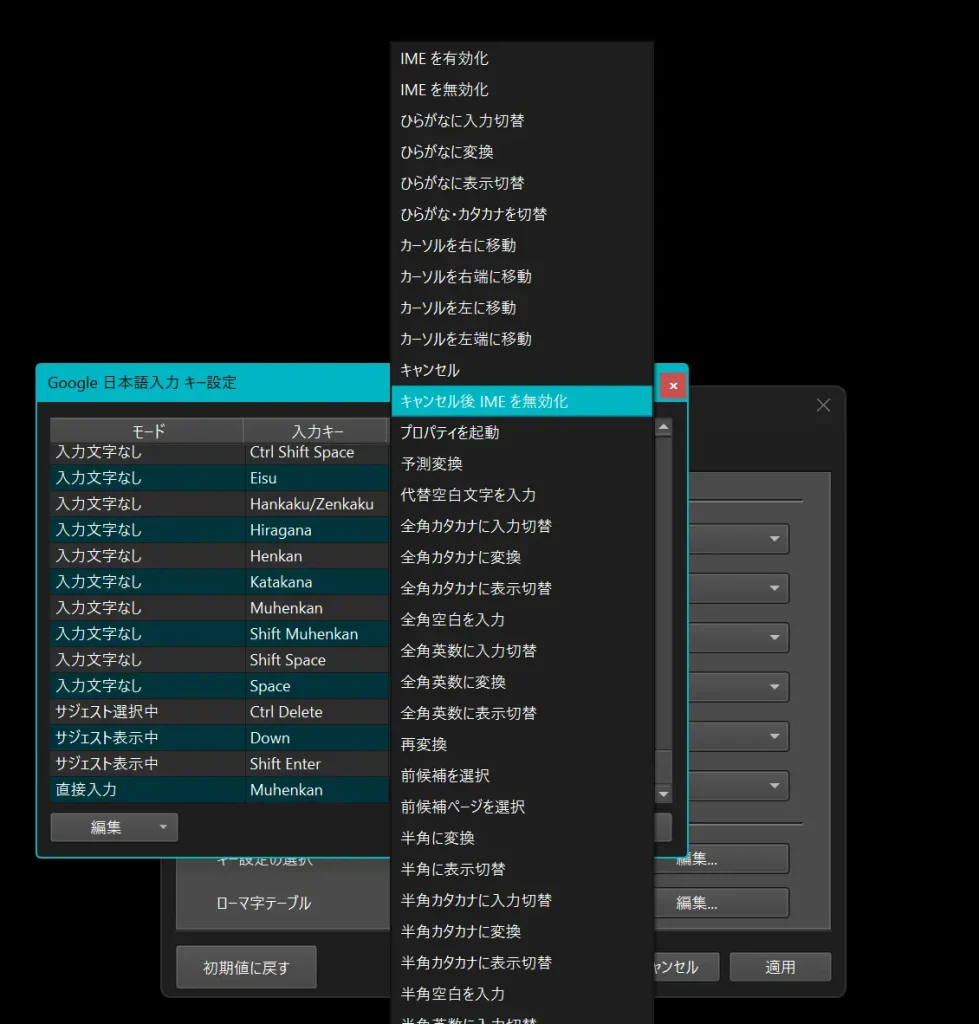Select the "再変換" command

pyautogui.click(x=522, y=744)
